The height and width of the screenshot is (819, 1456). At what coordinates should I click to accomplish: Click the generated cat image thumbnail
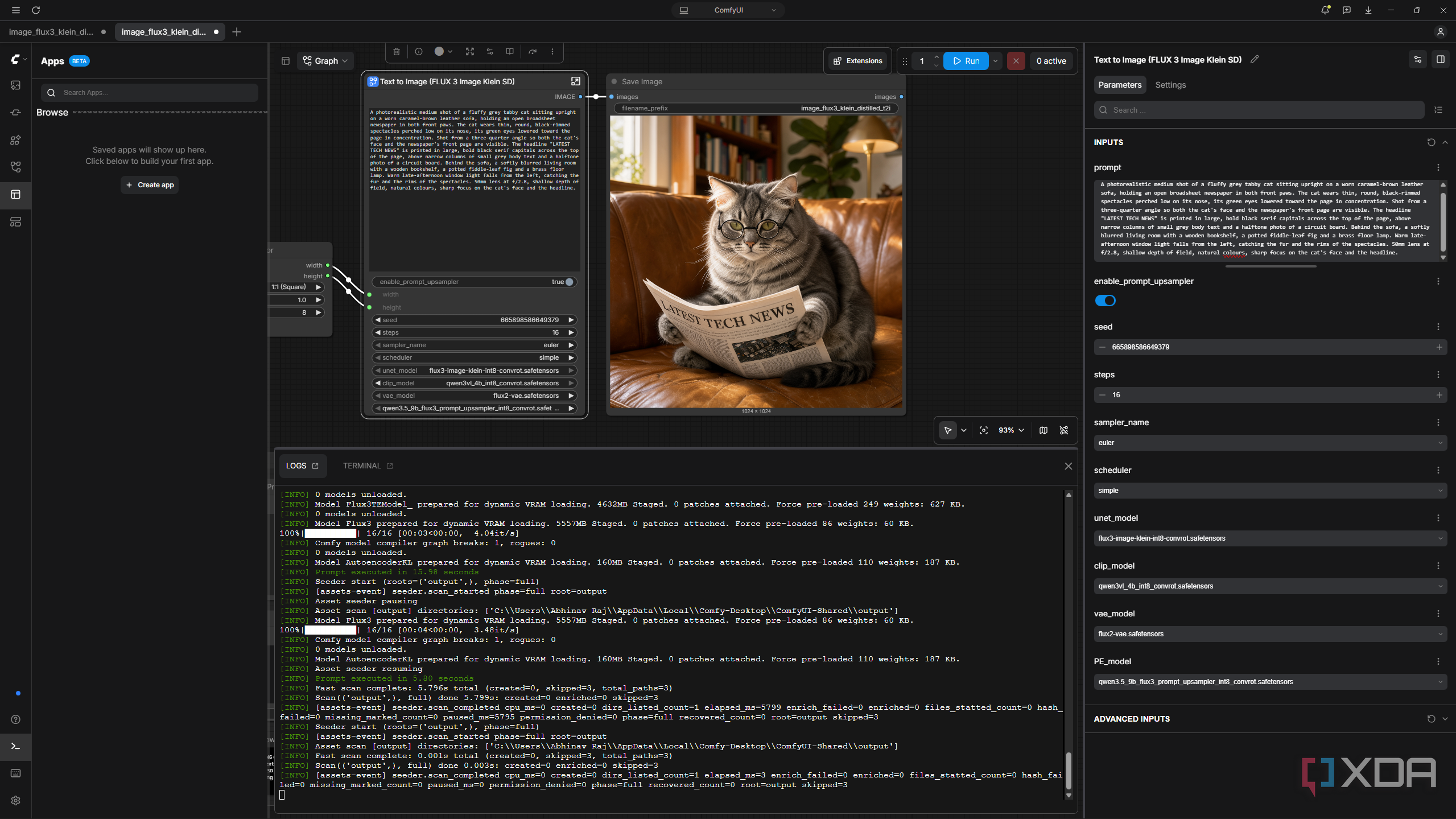756,262
